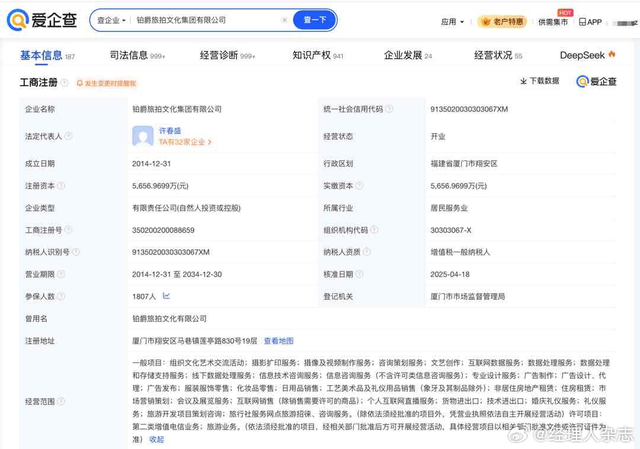Click the APP download icon
The width and height of the screenshot is (640, 449).
click(590, 22)
